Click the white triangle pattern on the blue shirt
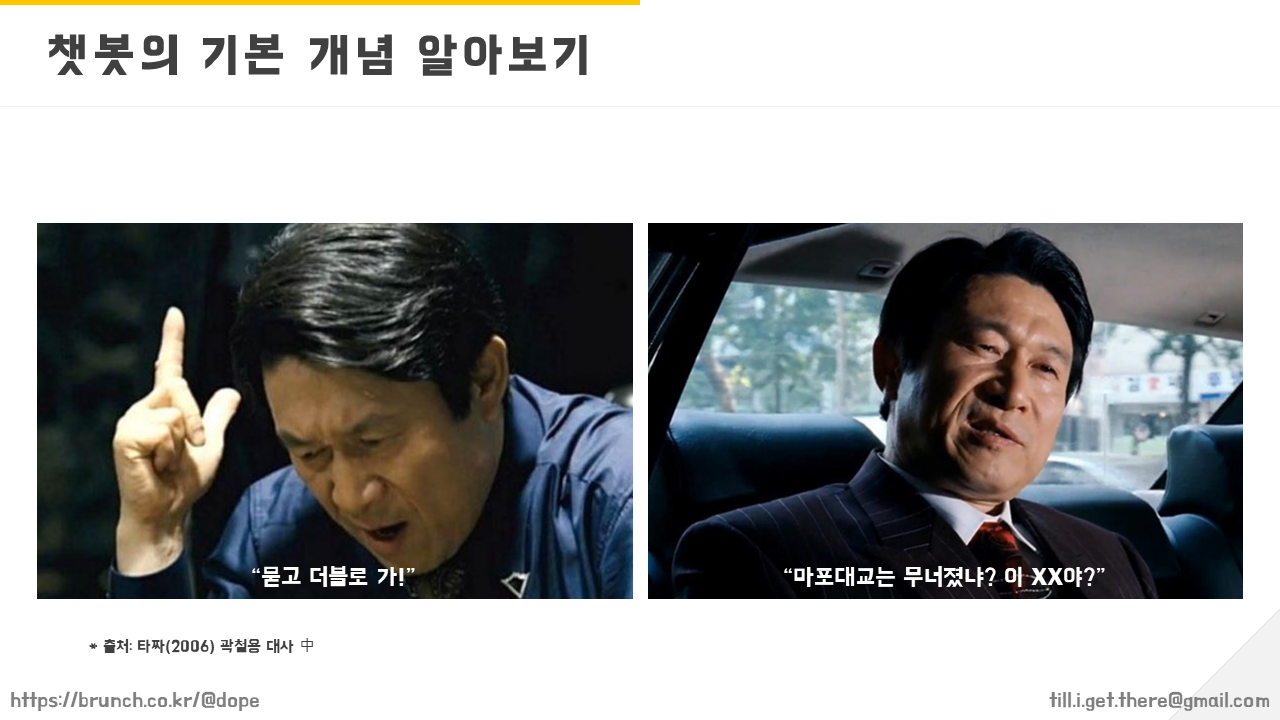This screenshot has height=720, width=1280. (x=517, y=584)
